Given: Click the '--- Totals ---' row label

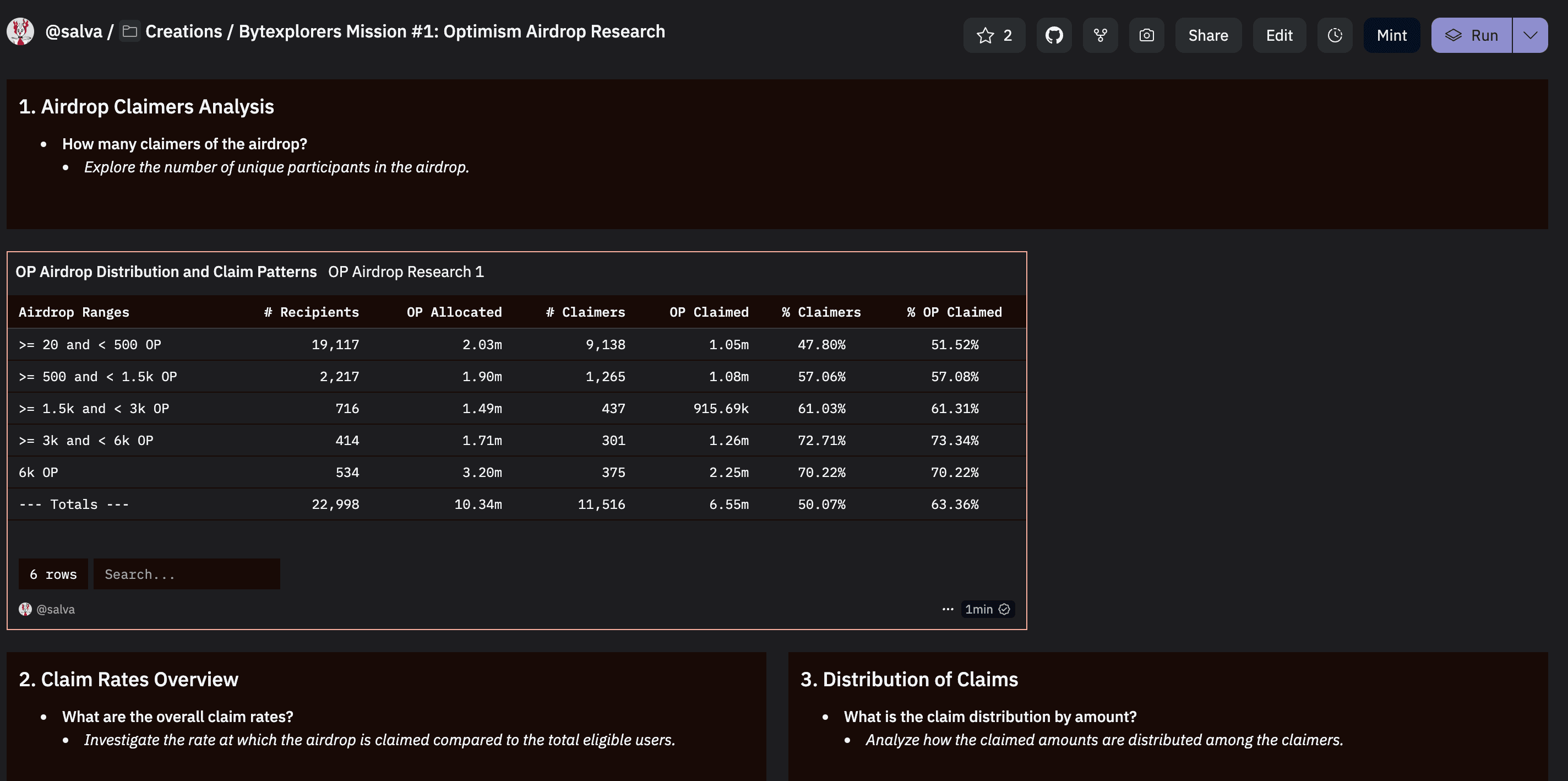Looking at the screenshot, I should pyautogui.click(x=74, y=504).
